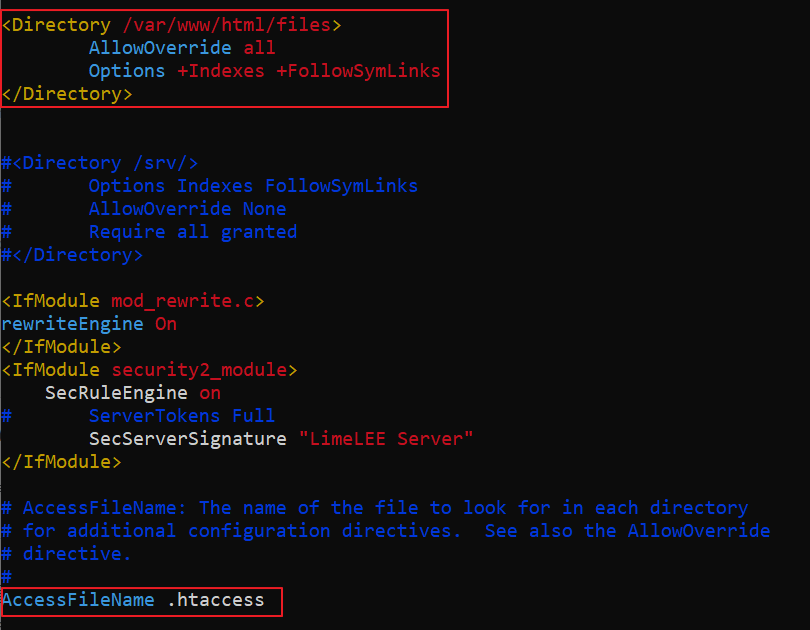
Task: Click the 'AccessFileName .htaccess' line
Action: click(133, 600)
